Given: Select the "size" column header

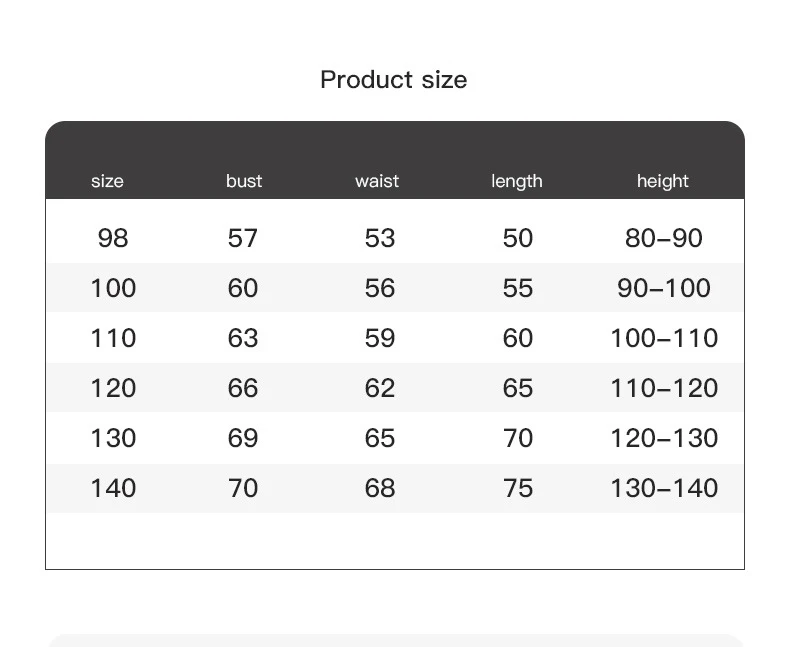Looking at the screenshot, I should [107, 181].
